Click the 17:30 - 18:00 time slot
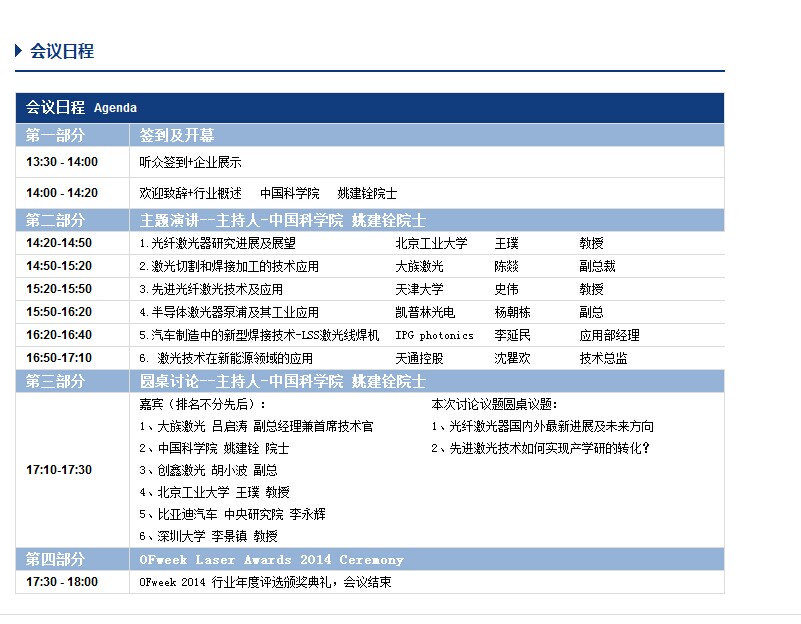This screenshot has width=801, height=624. point(62,582)
